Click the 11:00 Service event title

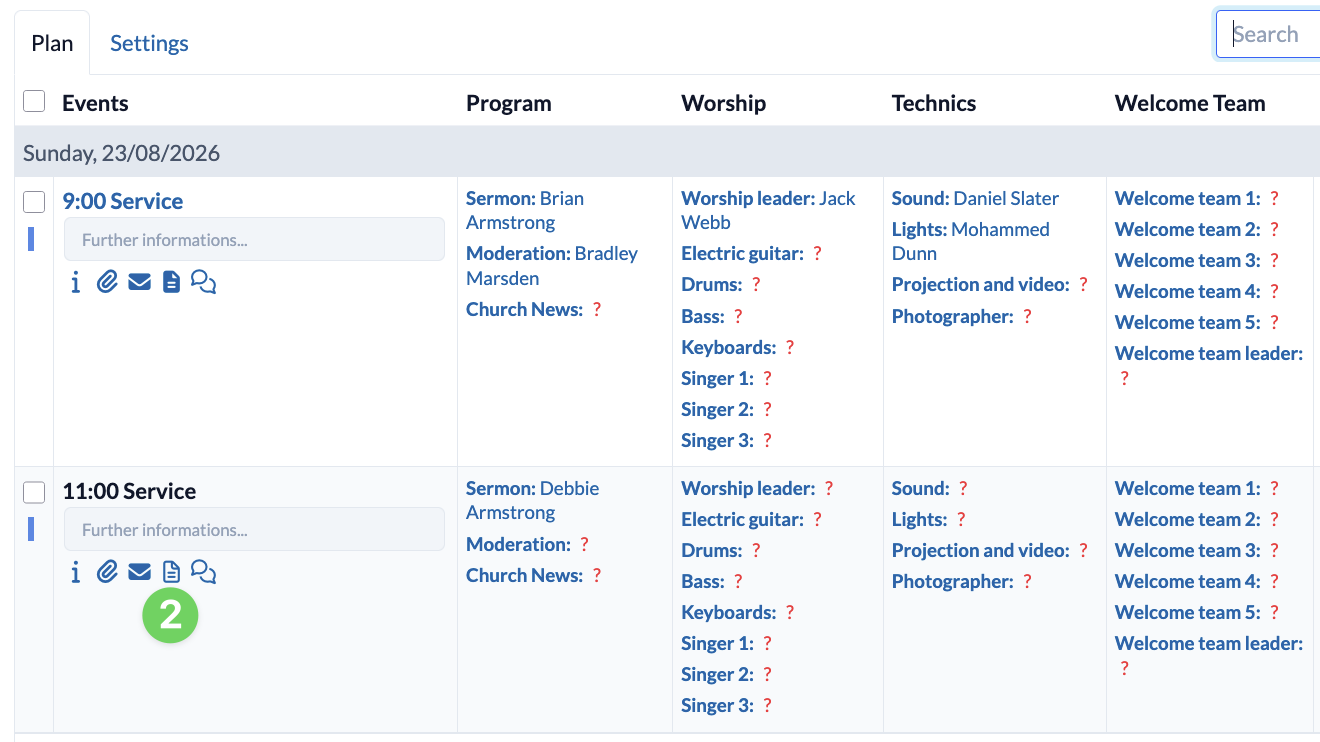point(129,491)
